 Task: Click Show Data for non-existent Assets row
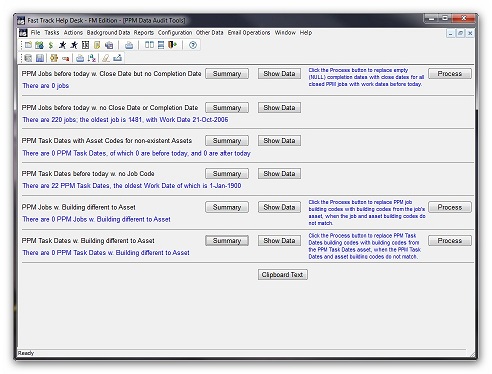(279, 141)
